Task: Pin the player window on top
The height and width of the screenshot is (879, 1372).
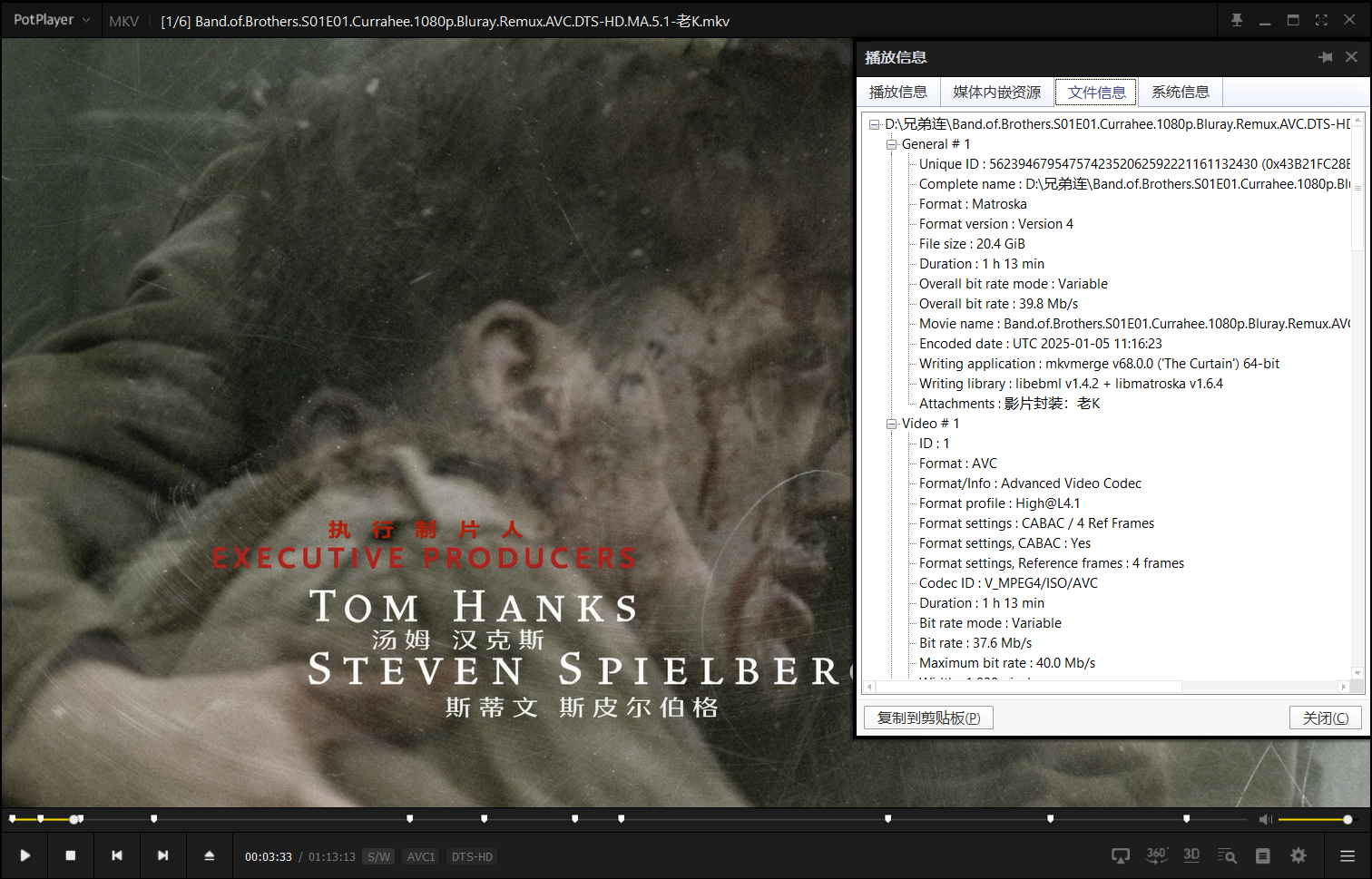Action: (1237, 20)
